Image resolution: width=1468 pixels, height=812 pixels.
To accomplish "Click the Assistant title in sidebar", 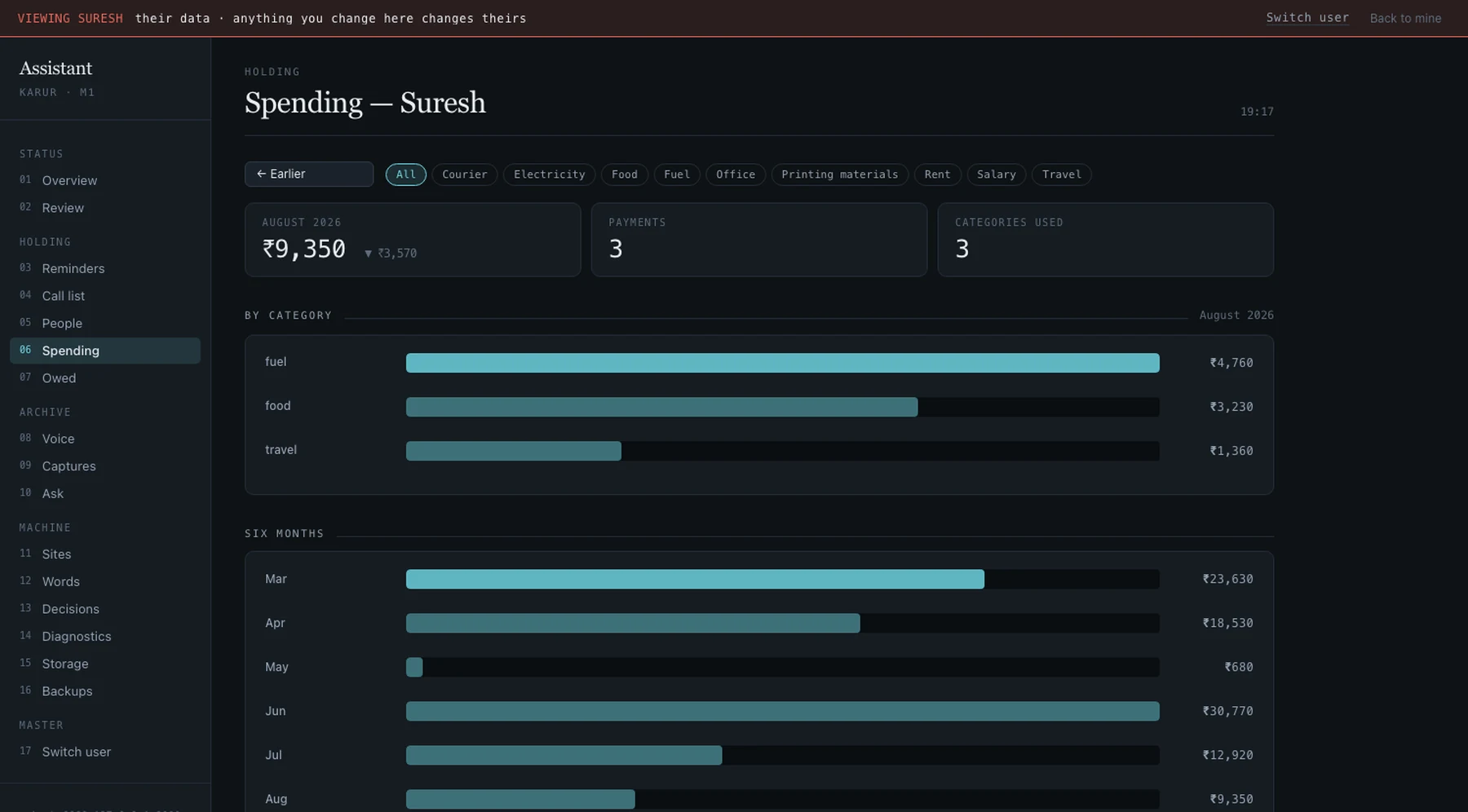I will (x=55, y=68).
